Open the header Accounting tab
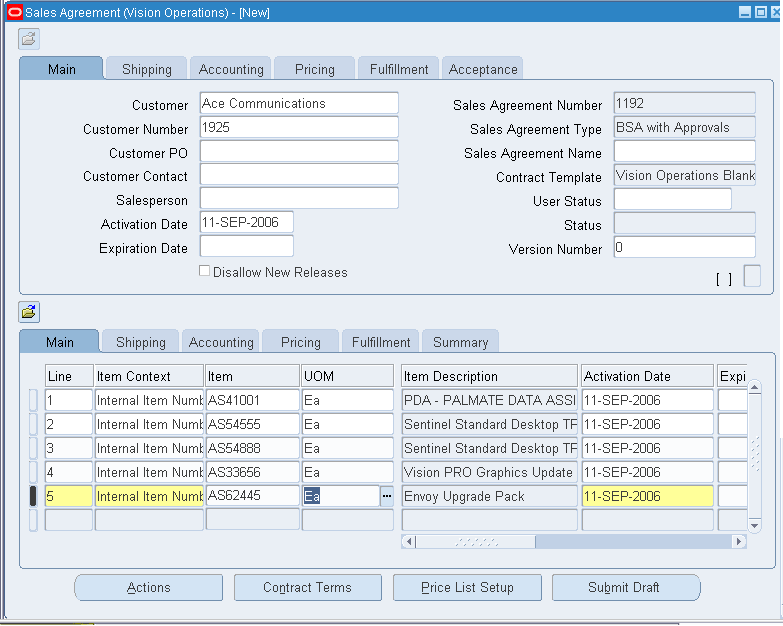783x626 pixels. tap(231, 69)
